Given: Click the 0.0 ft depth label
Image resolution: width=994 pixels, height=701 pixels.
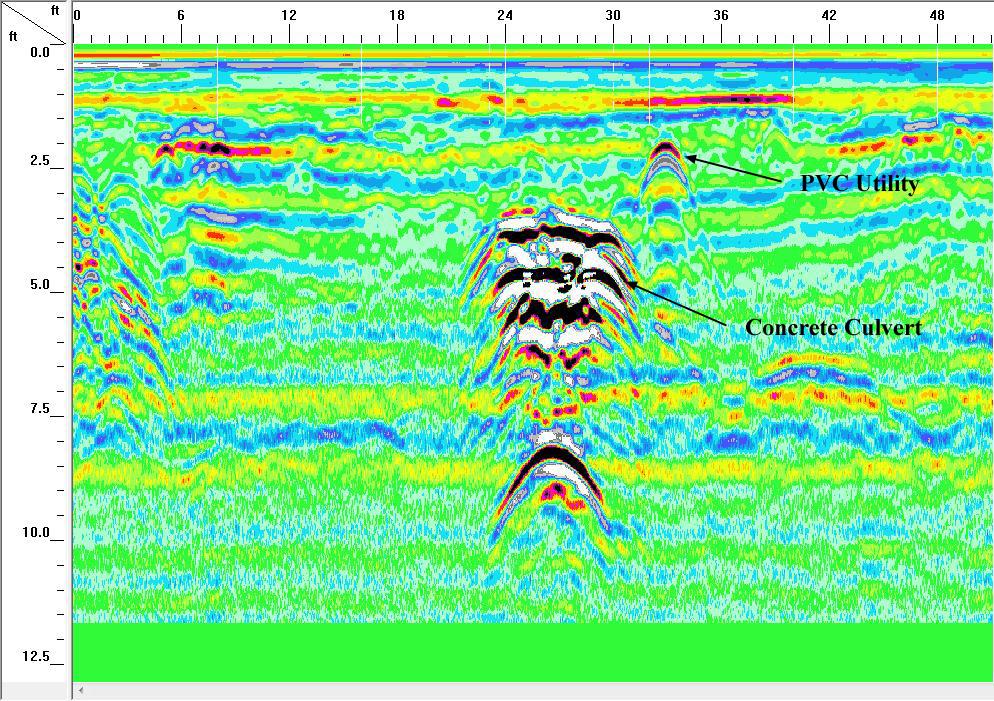Looking at the screenshot, I should [x=39, y=53].
